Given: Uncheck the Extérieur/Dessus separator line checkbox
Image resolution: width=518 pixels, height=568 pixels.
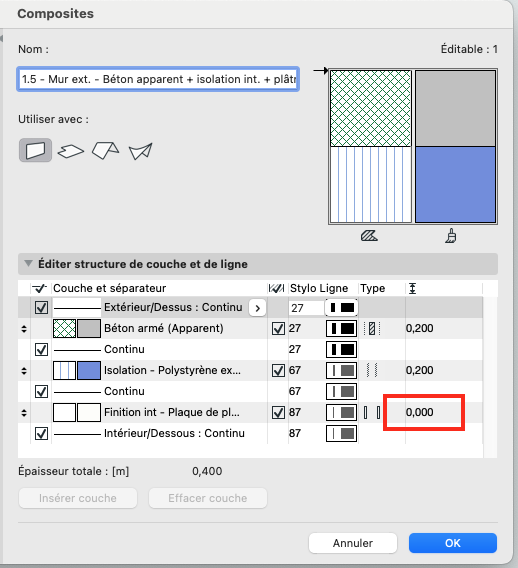Looking at the screenshot, I should coord(41,308).
